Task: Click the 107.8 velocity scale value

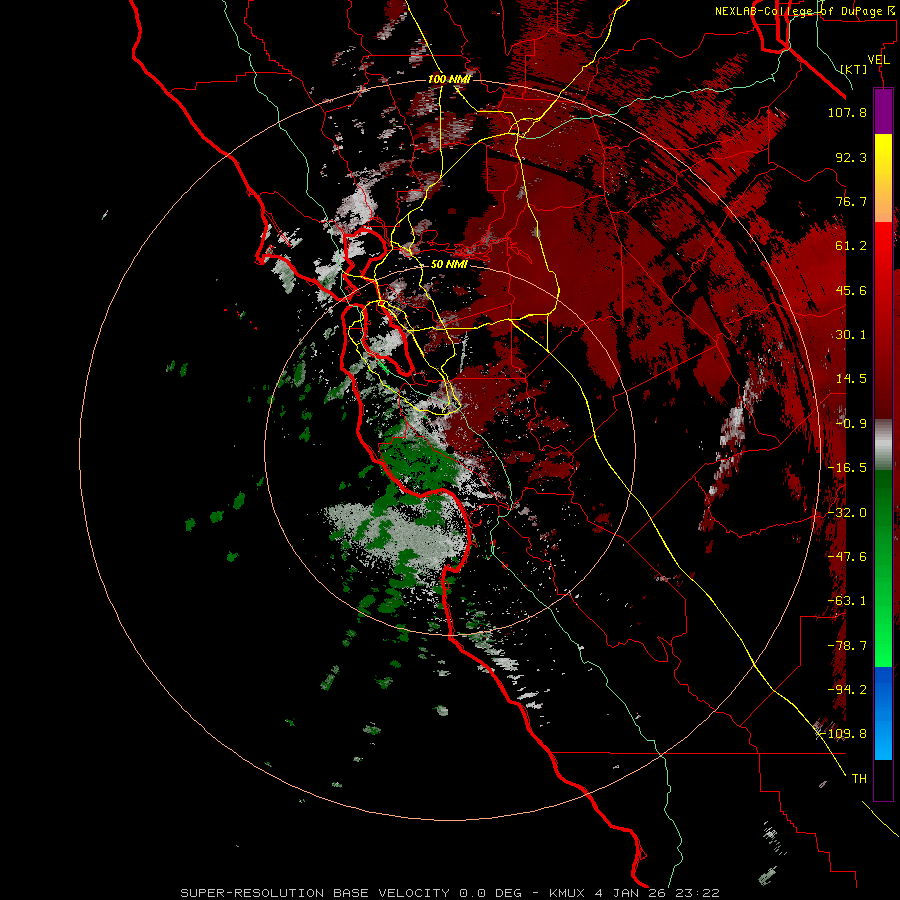Action: (x=847, y=112)
